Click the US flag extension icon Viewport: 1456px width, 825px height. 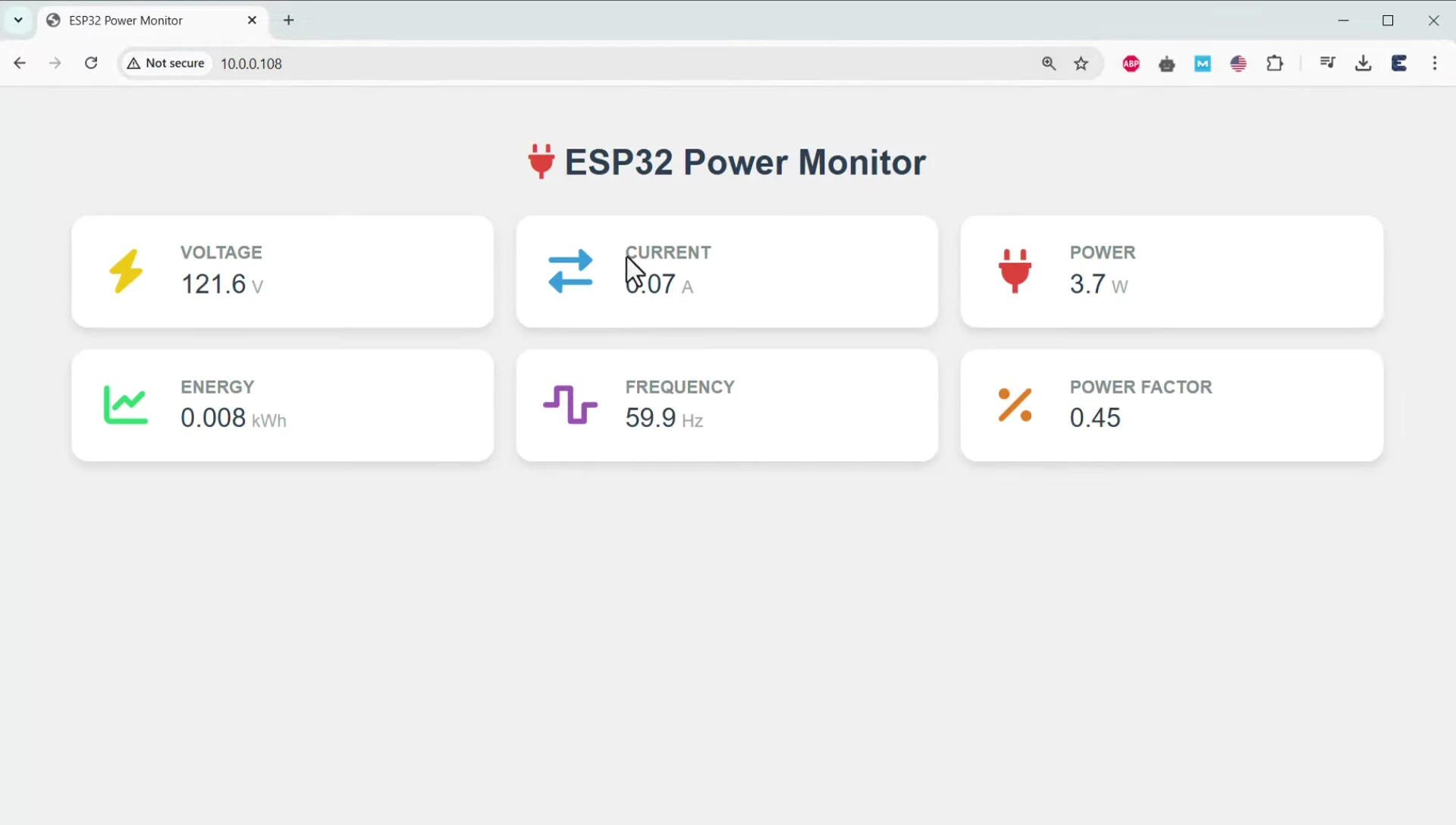point(1238,64)
